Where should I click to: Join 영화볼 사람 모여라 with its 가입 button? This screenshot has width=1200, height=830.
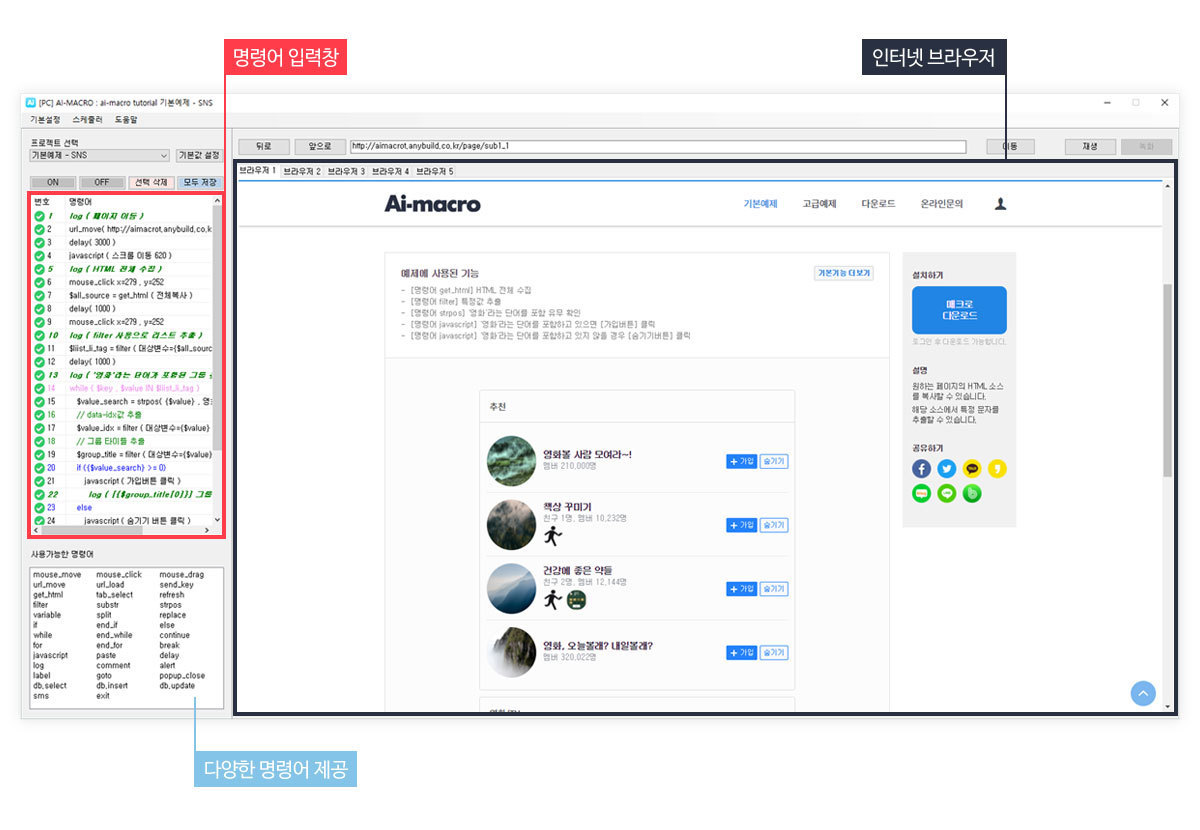point(741,461)
